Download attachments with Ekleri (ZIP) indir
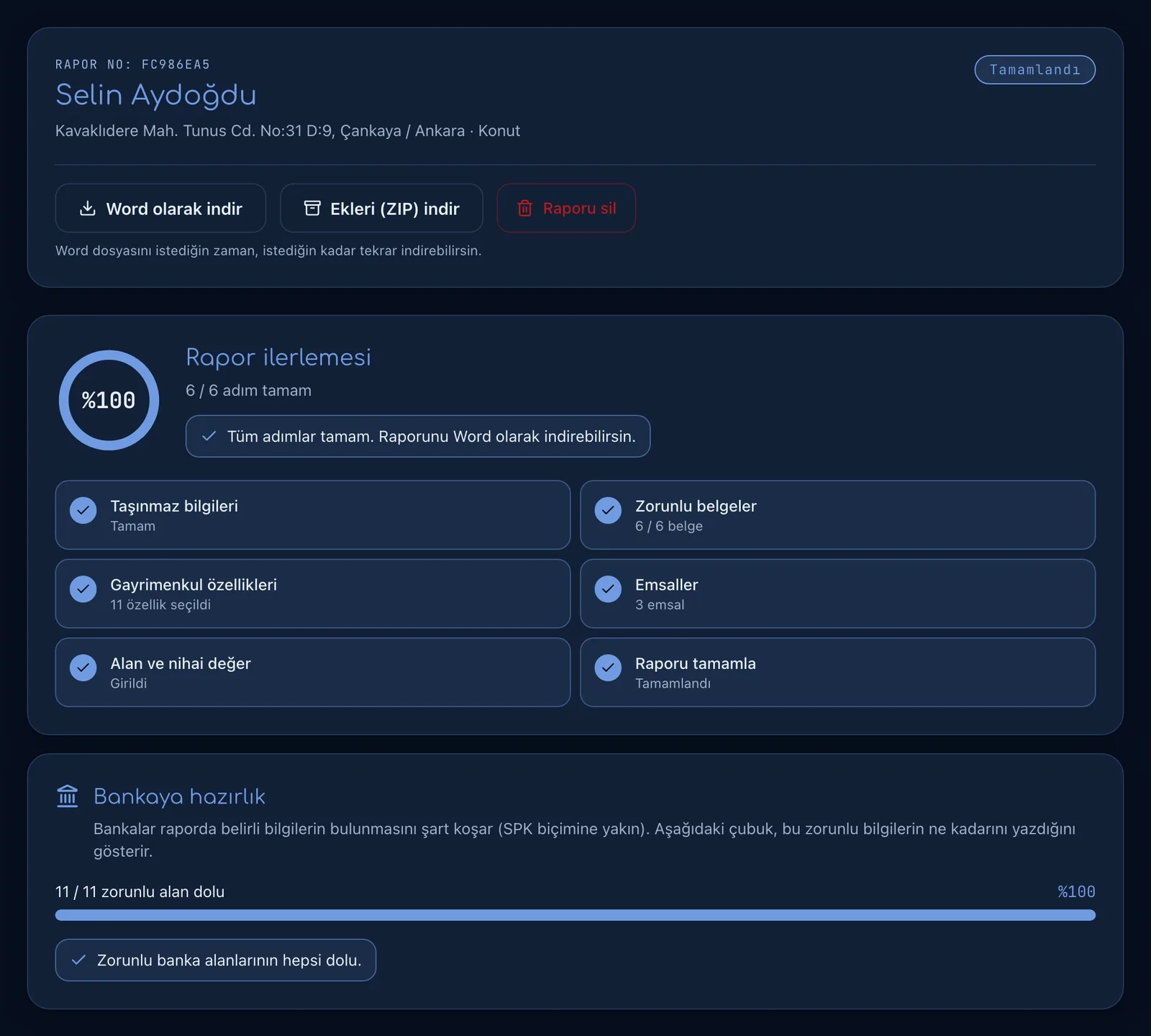The image size is (1151, 1036). [381, 208]
